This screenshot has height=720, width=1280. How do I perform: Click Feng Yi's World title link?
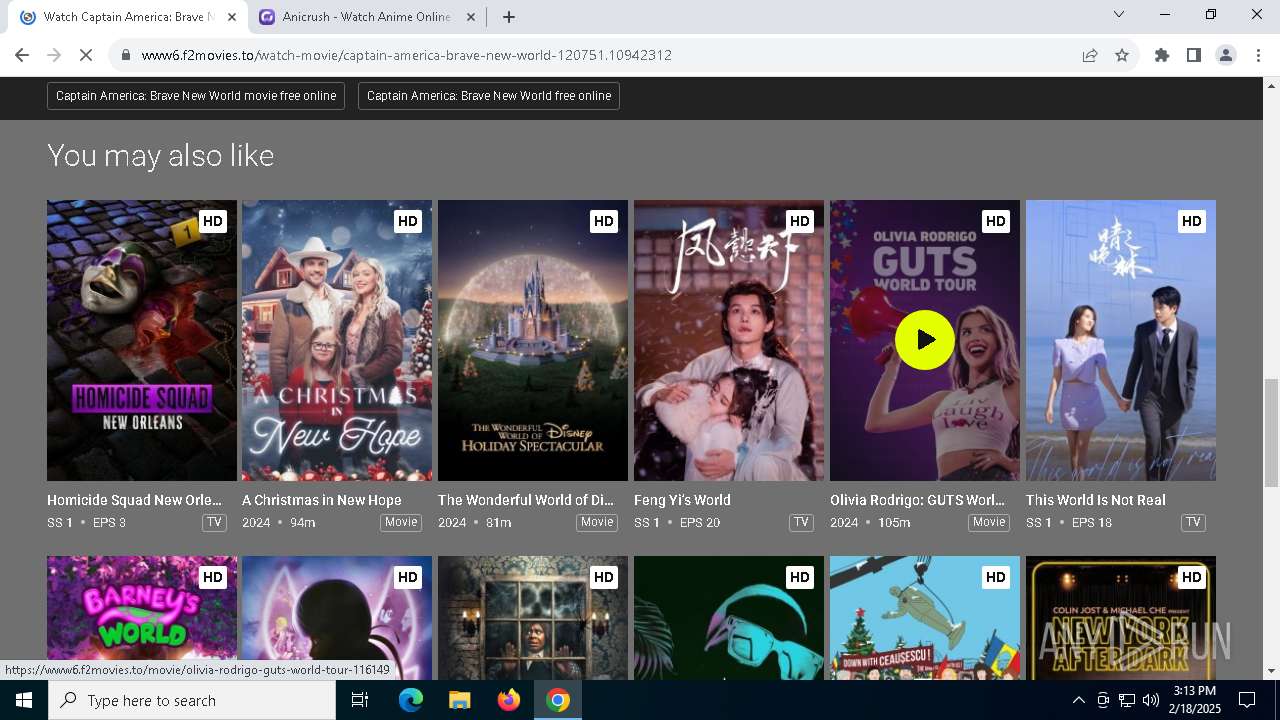coord(682,500)
